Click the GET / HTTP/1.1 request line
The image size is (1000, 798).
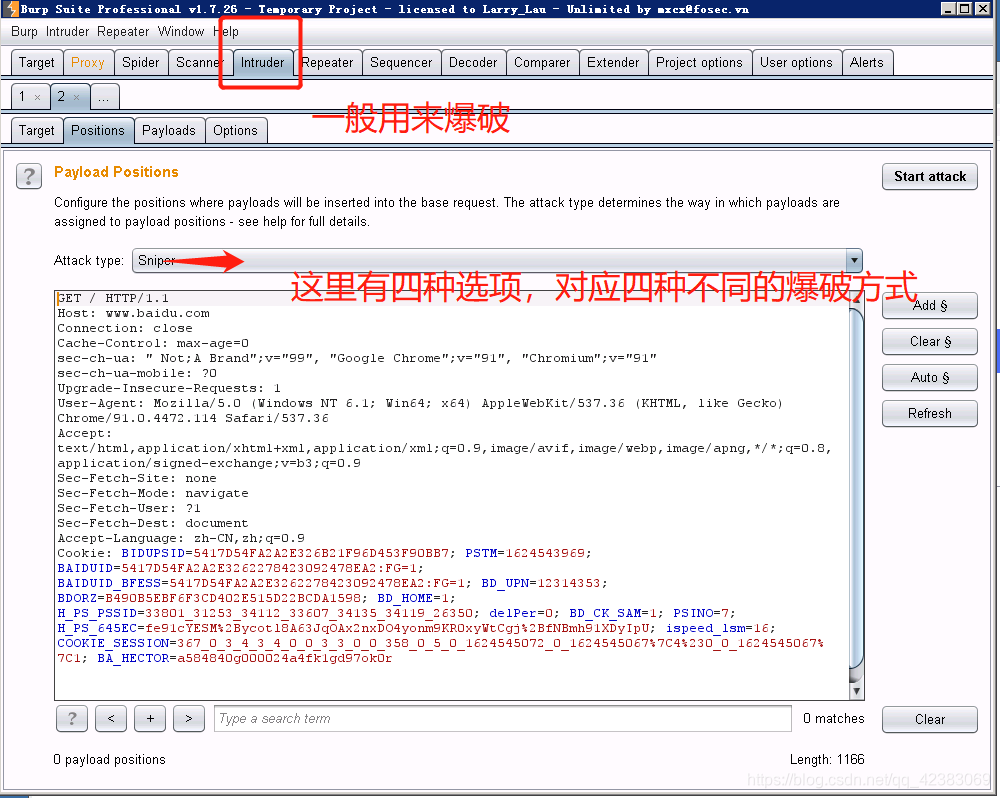(x=114, y=298)
